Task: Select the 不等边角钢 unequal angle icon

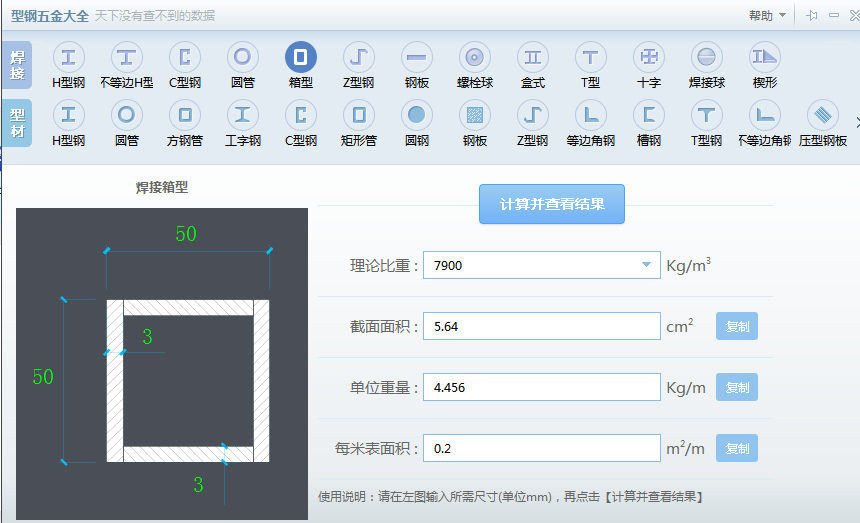Action: coord(765,116)
